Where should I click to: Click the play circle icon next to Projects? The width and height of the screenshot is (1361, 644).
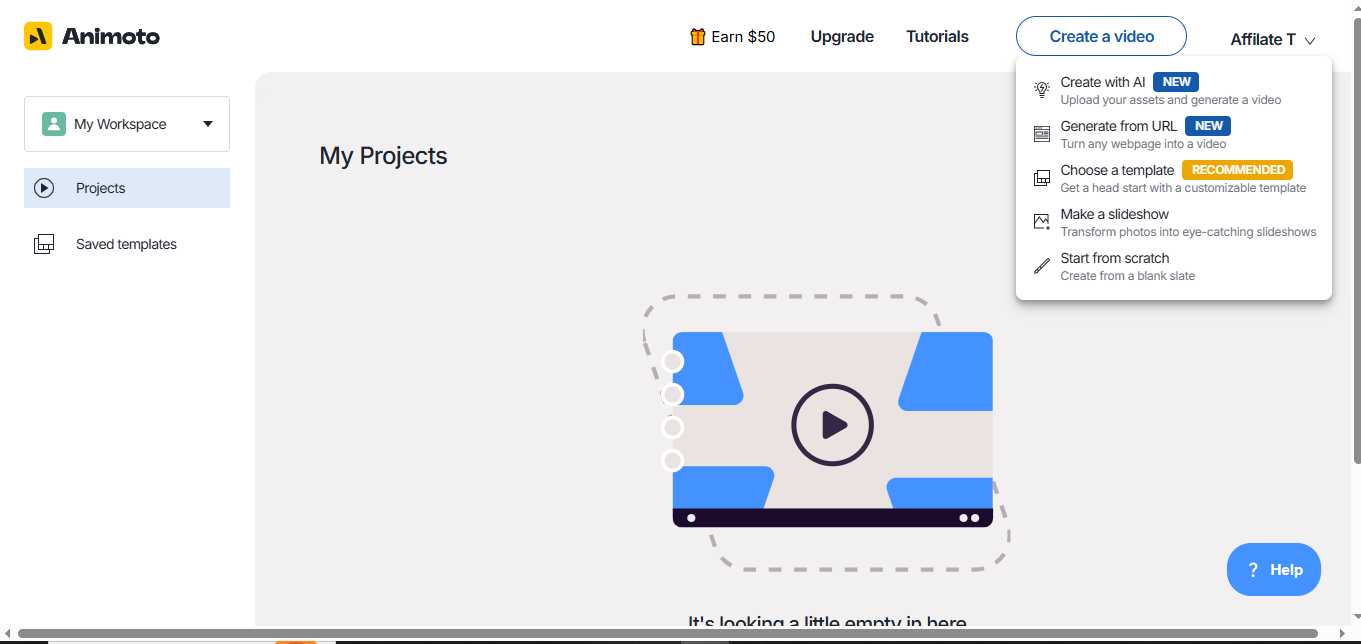coord(44,188)
